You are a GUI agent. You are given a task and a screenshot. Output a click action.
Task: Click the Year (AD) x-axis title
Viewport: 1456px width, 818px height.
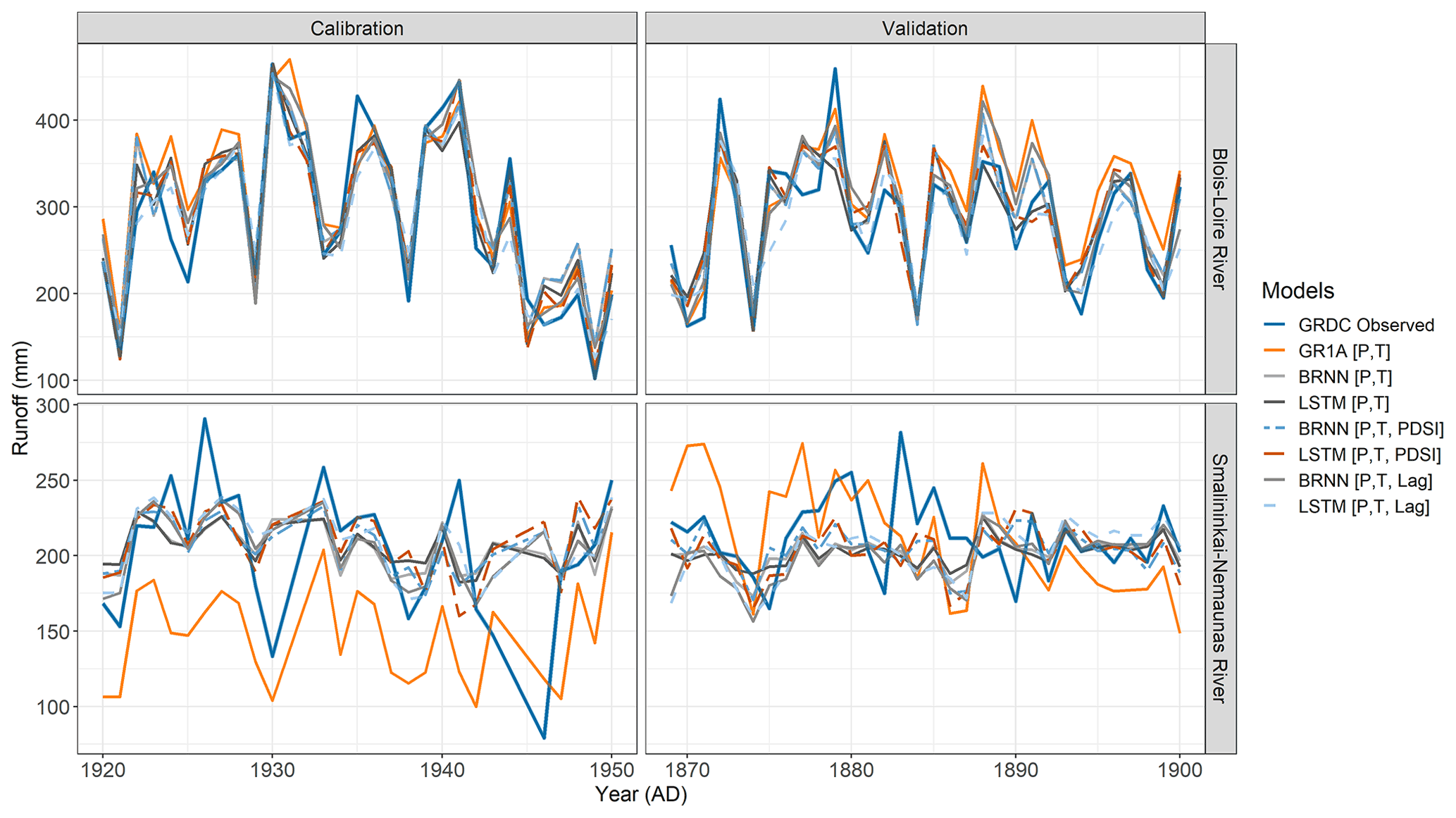click(640, 794)
